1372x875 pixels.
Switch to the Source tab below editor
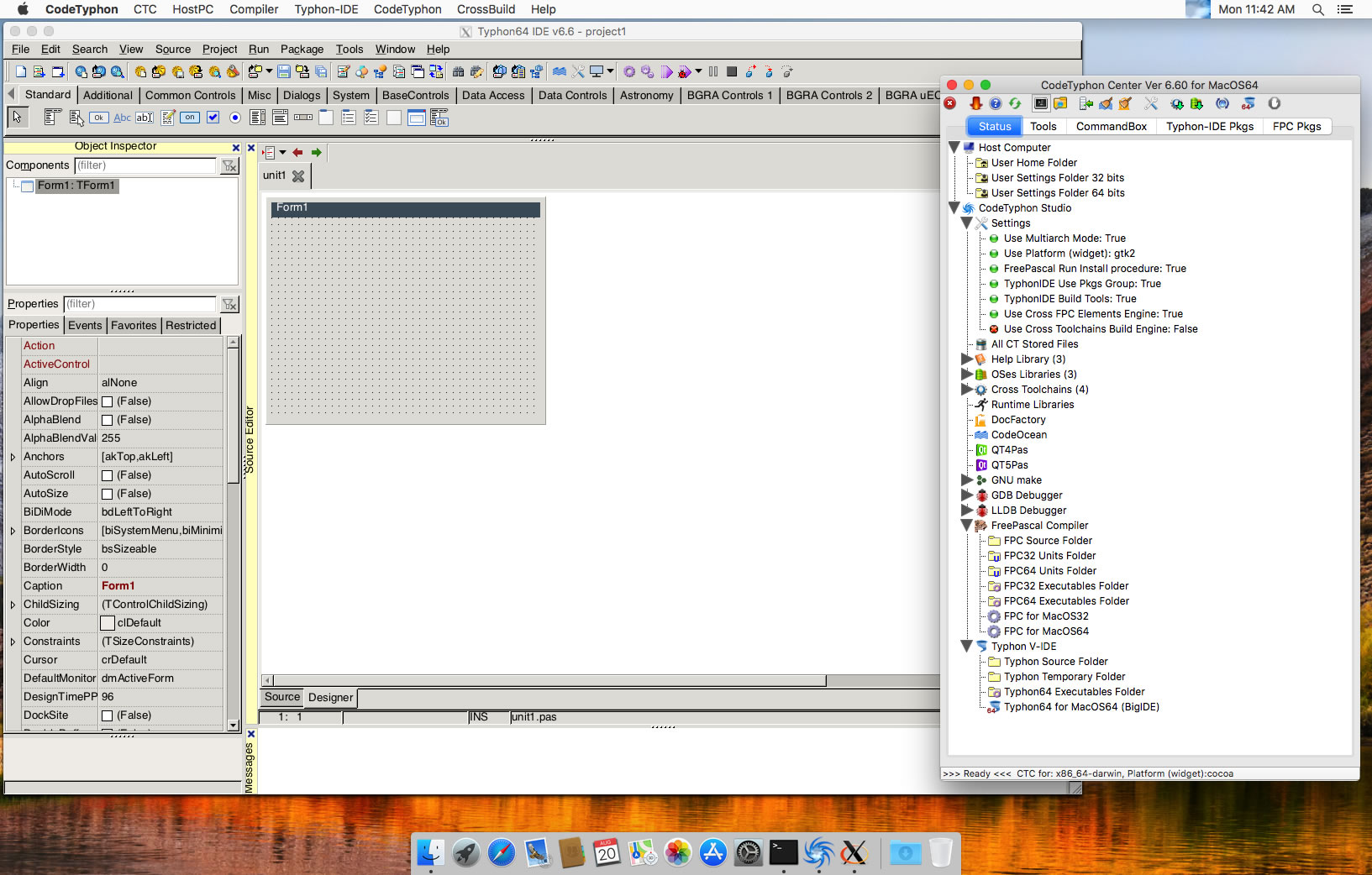[x=282, y=697]
